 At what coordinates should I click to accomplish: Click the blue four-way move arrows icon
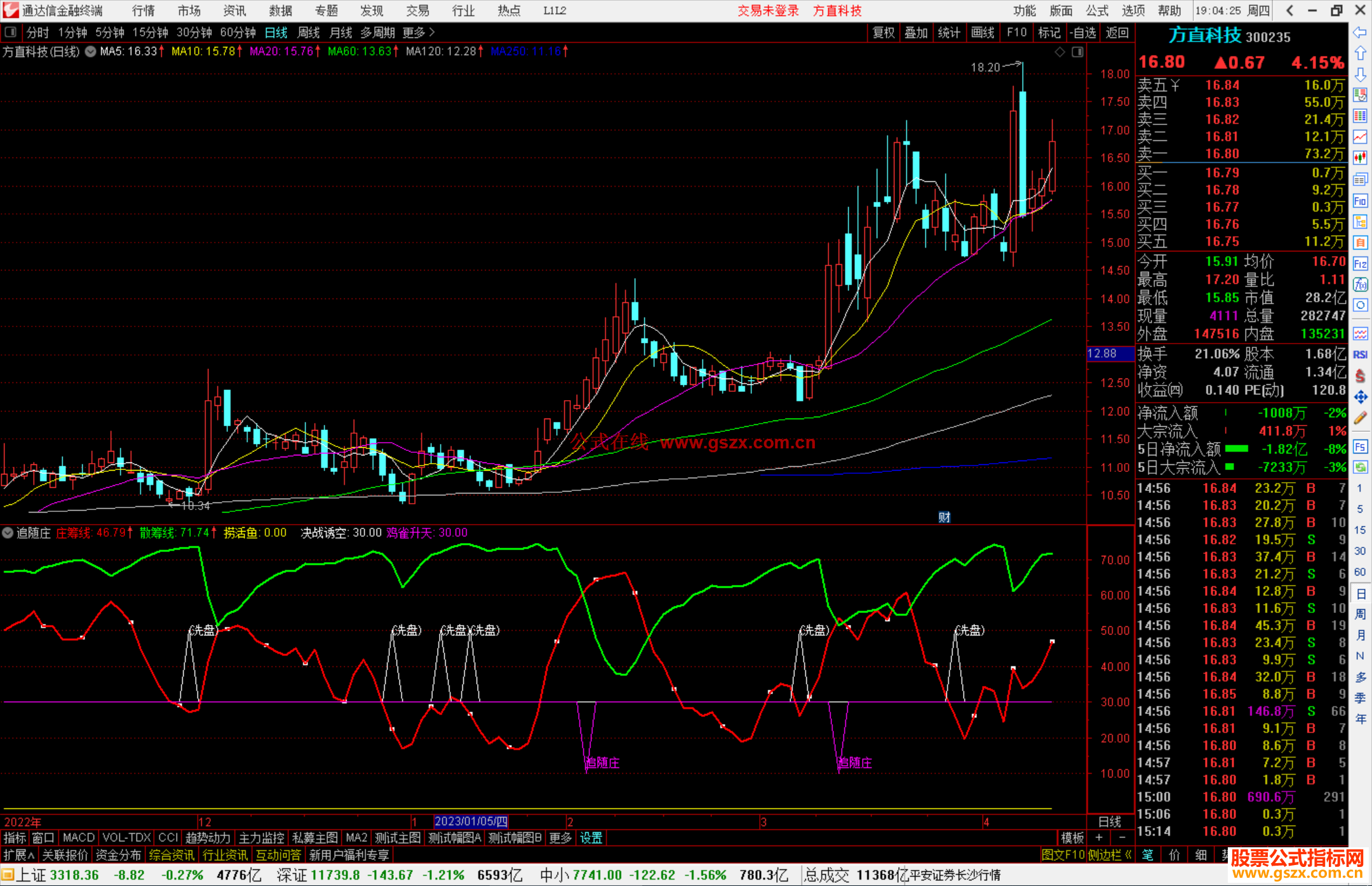(x=1360, y=398)
